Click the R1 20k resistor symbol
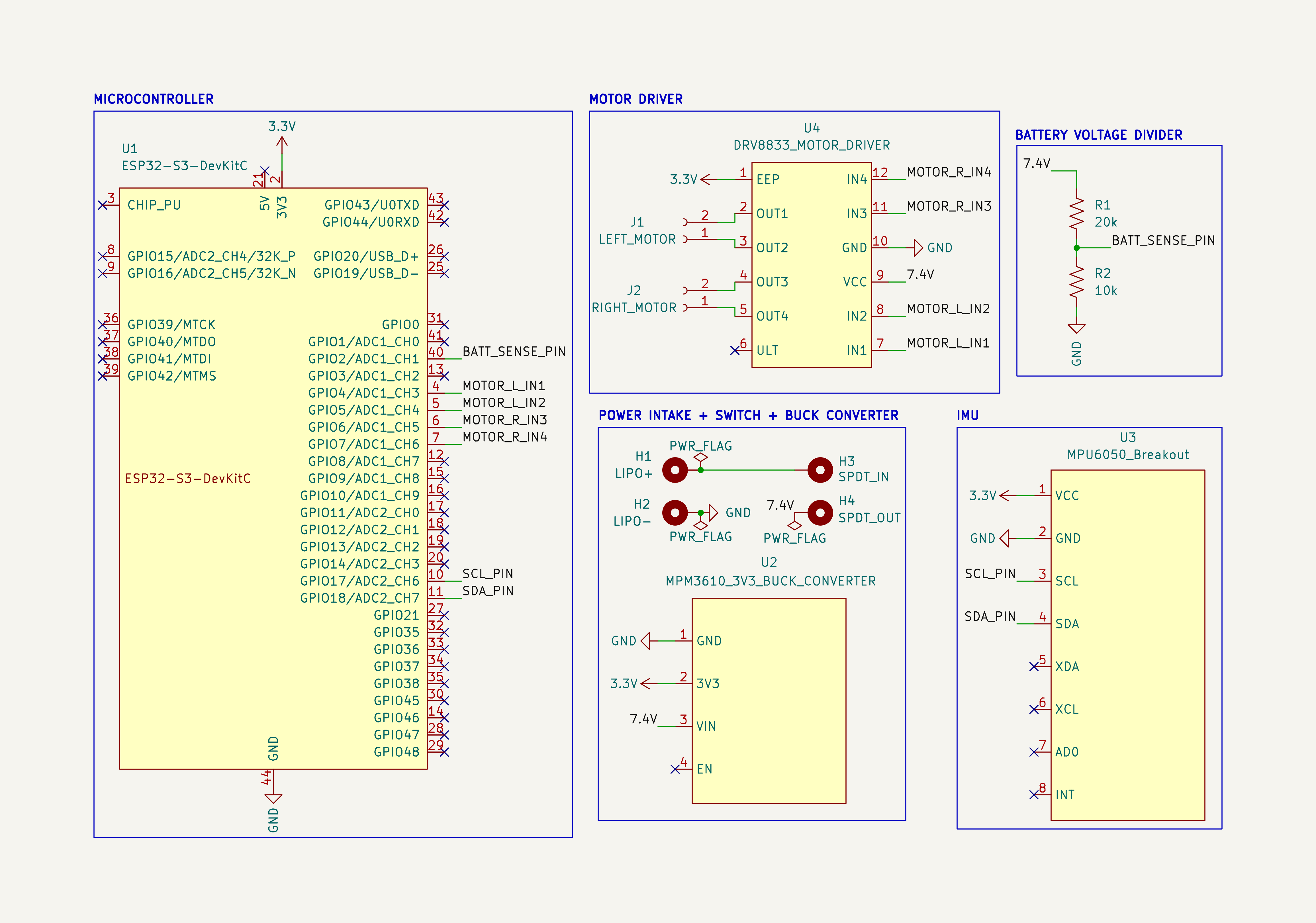Image resolution: width=1316 pixels, height=923 pixels. (1076, 214)
